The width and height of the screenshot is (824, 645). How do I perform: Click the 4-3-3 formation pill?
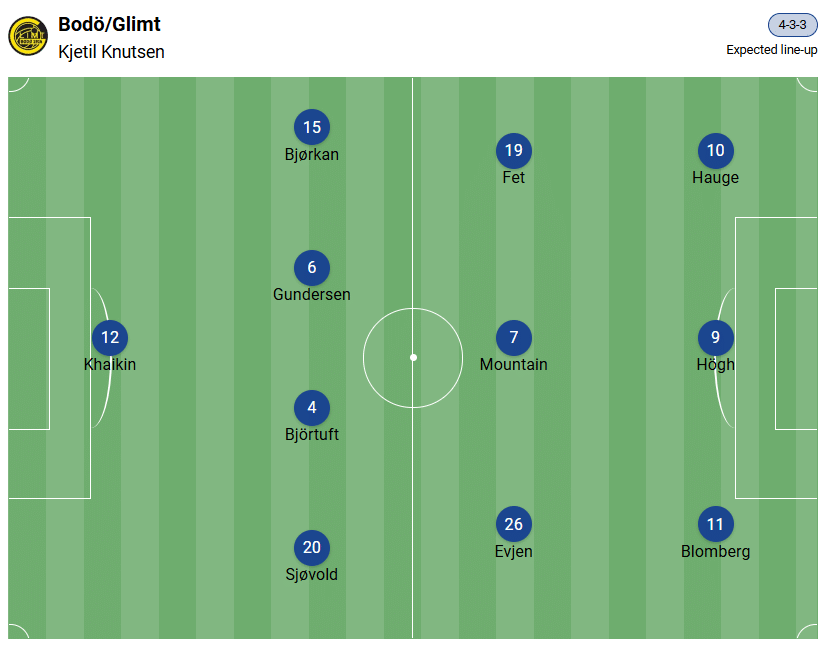point(792,25)
